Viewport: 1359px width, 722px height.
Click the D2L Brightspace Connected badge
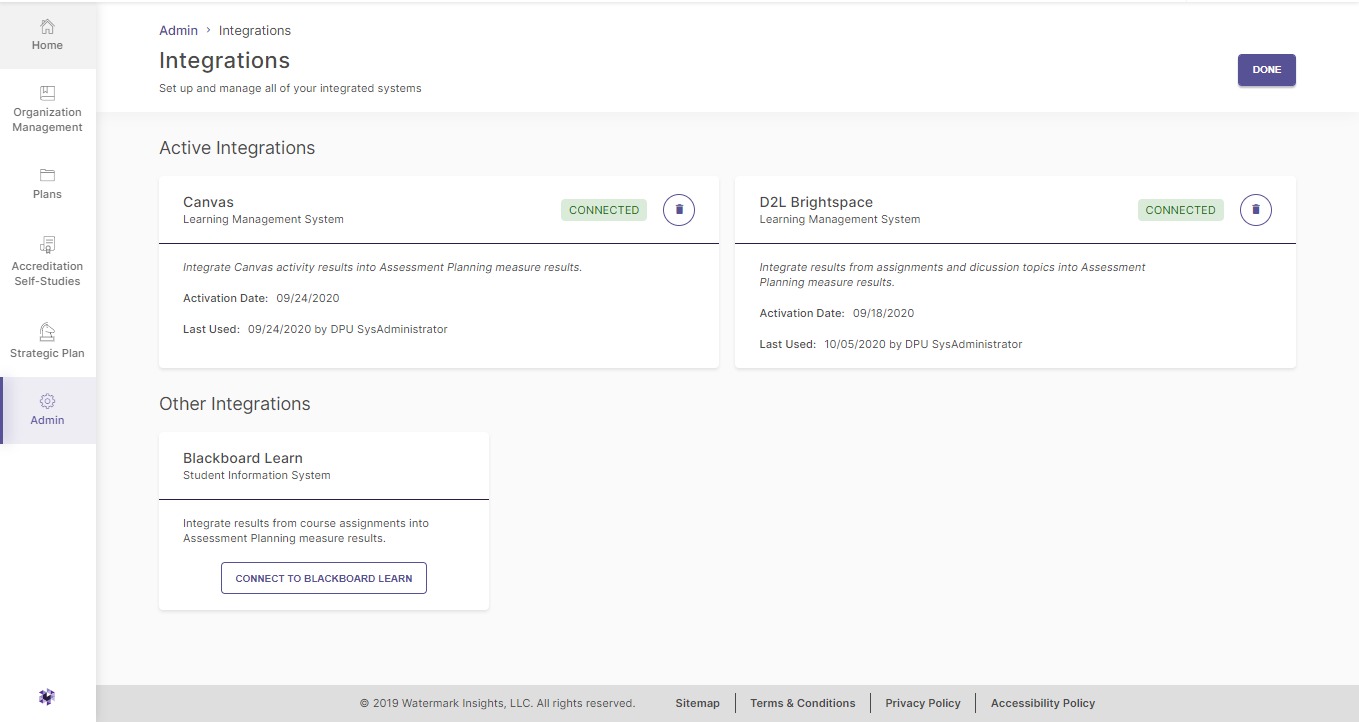click(x=1180, y=210)
